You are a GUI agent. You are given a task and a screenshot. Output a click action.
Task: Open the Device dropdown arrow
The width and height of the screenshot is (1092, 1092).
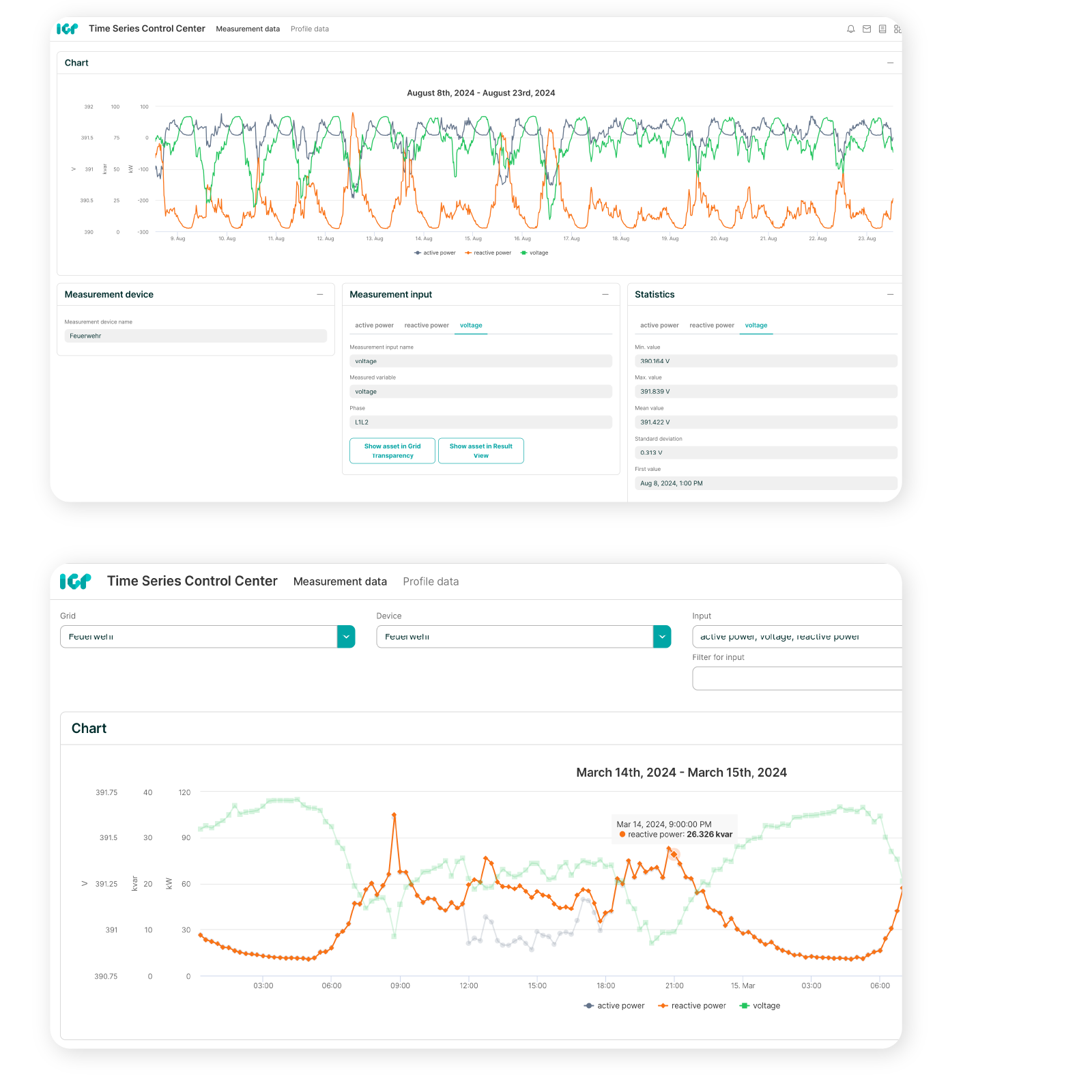click(662, 637)
